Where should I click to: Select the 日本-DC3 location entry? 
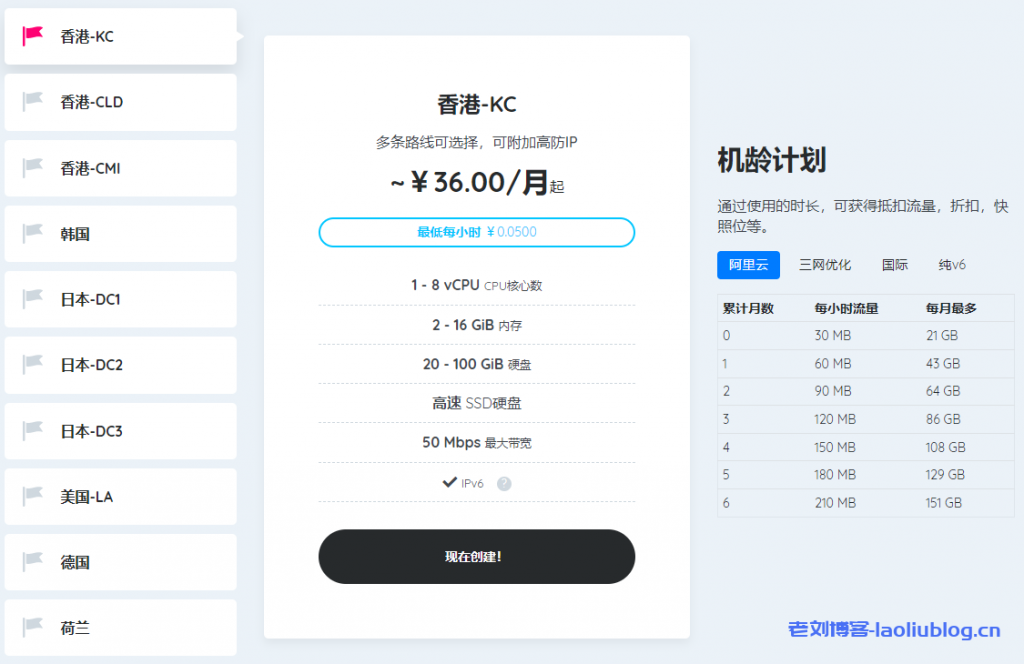[x=120, y=431]
